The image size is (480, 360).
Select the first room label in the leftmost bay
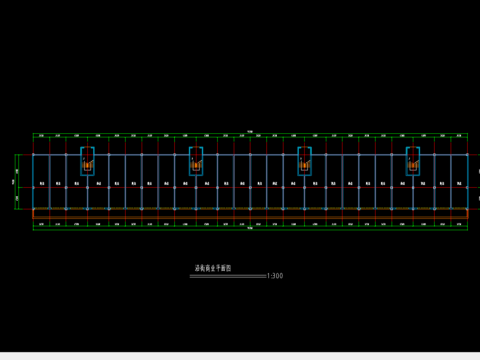pyautogui.click(x=42, y=184)
